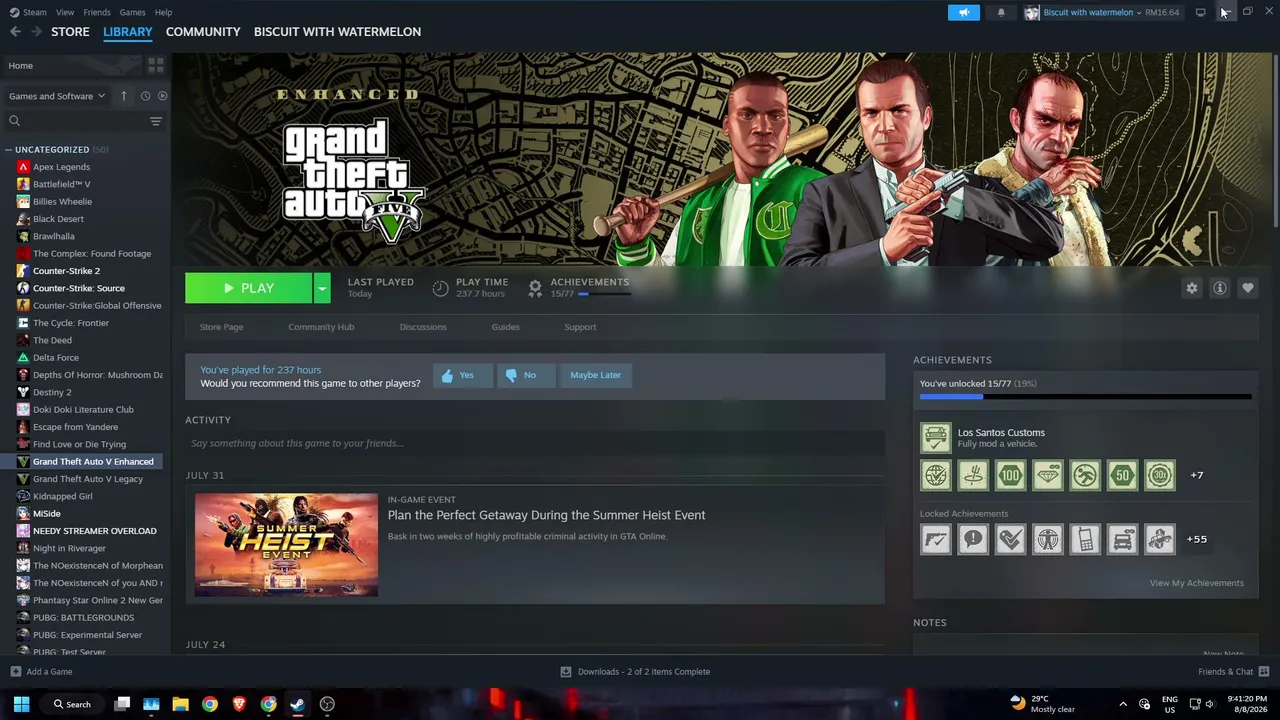Screen dimensions: 1280x720
Task: Open the Play button dropdown arrow
Action: pos(322,288)
